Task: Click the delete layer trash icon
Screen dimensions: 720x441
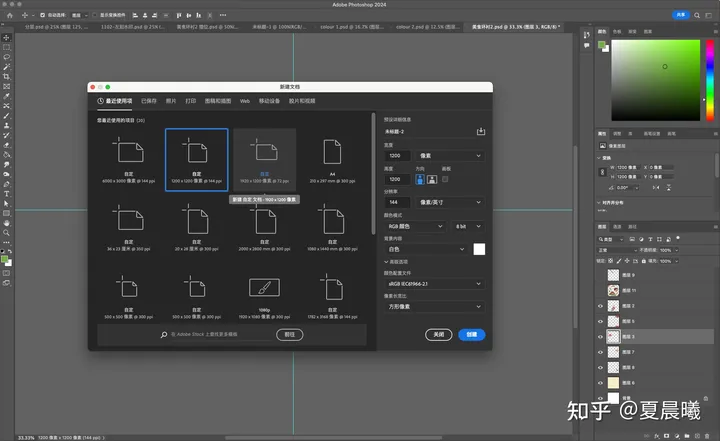Action: coord(707,435)
